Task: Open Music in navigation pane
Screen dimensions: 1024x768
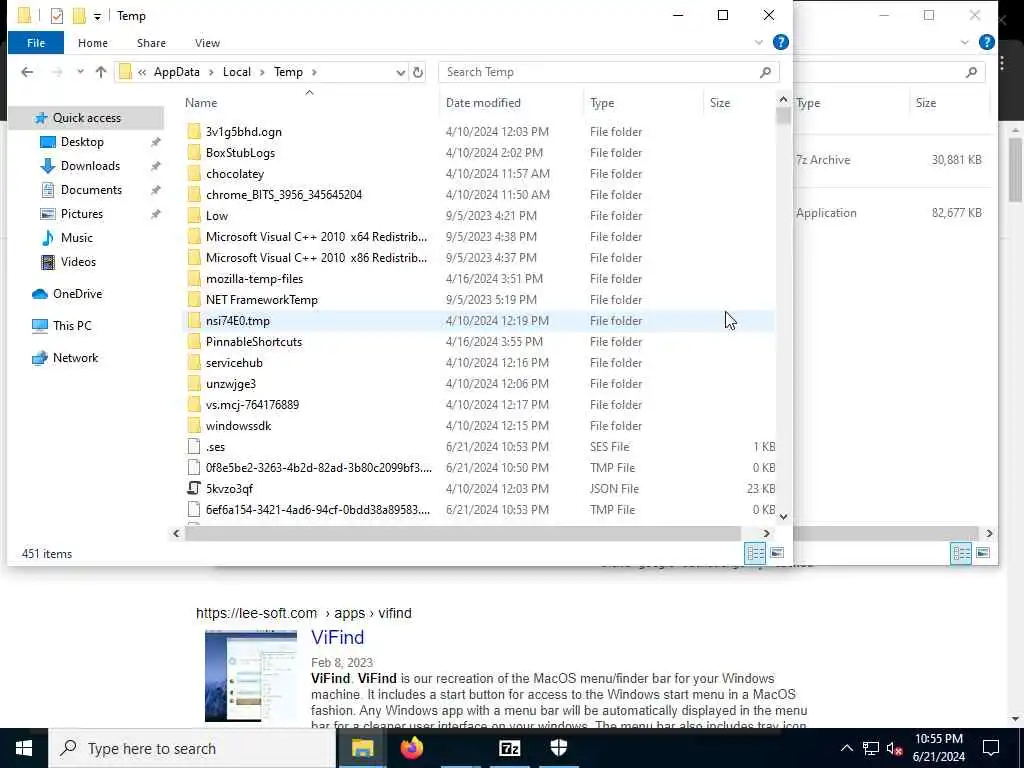Action: coord(76,238)
